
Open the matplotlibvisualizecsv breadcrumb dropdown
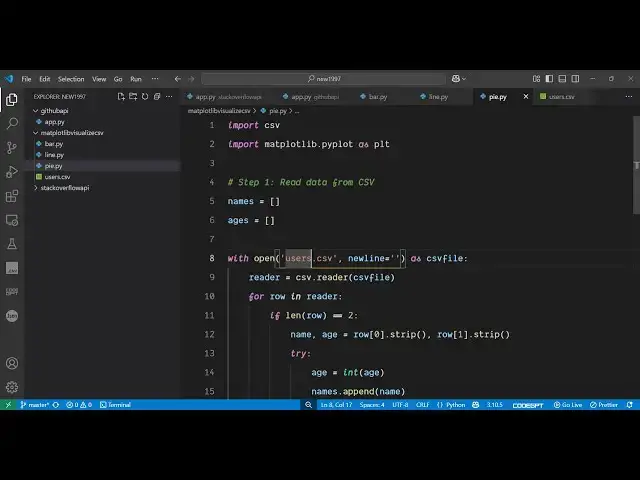point(219,111)
